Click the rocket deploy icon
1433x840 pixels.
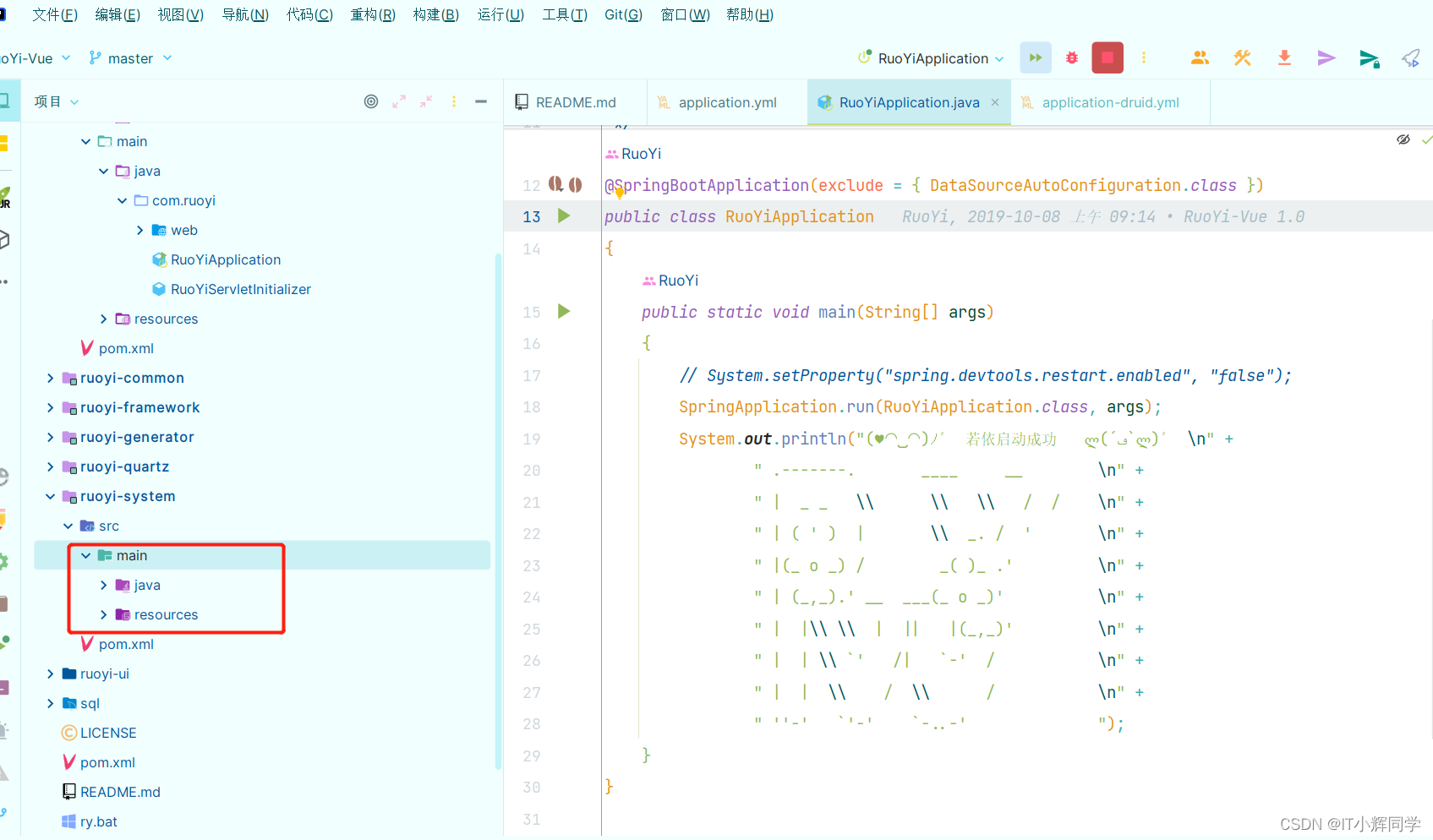pos(1411,57)
